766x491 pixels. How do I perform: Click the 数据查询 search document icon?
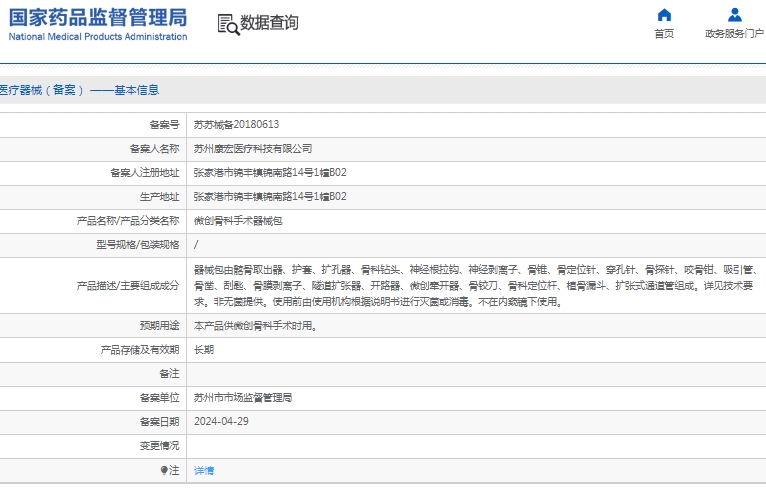tap(228, 24)
